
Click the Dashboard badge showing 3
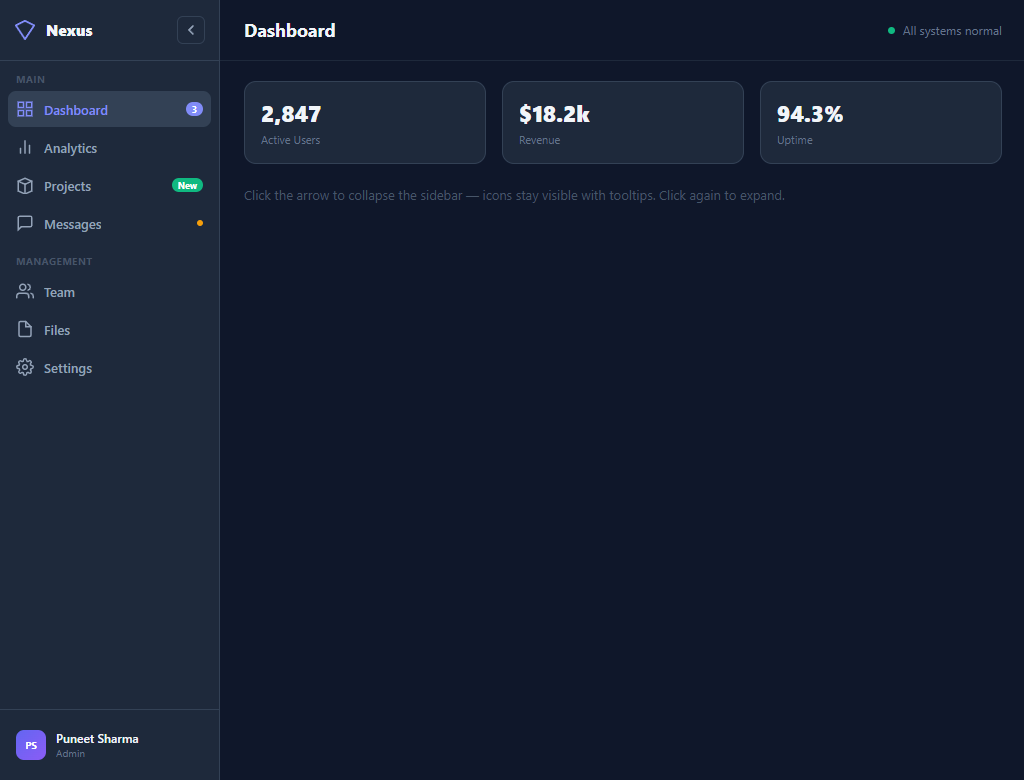point(194,109)
